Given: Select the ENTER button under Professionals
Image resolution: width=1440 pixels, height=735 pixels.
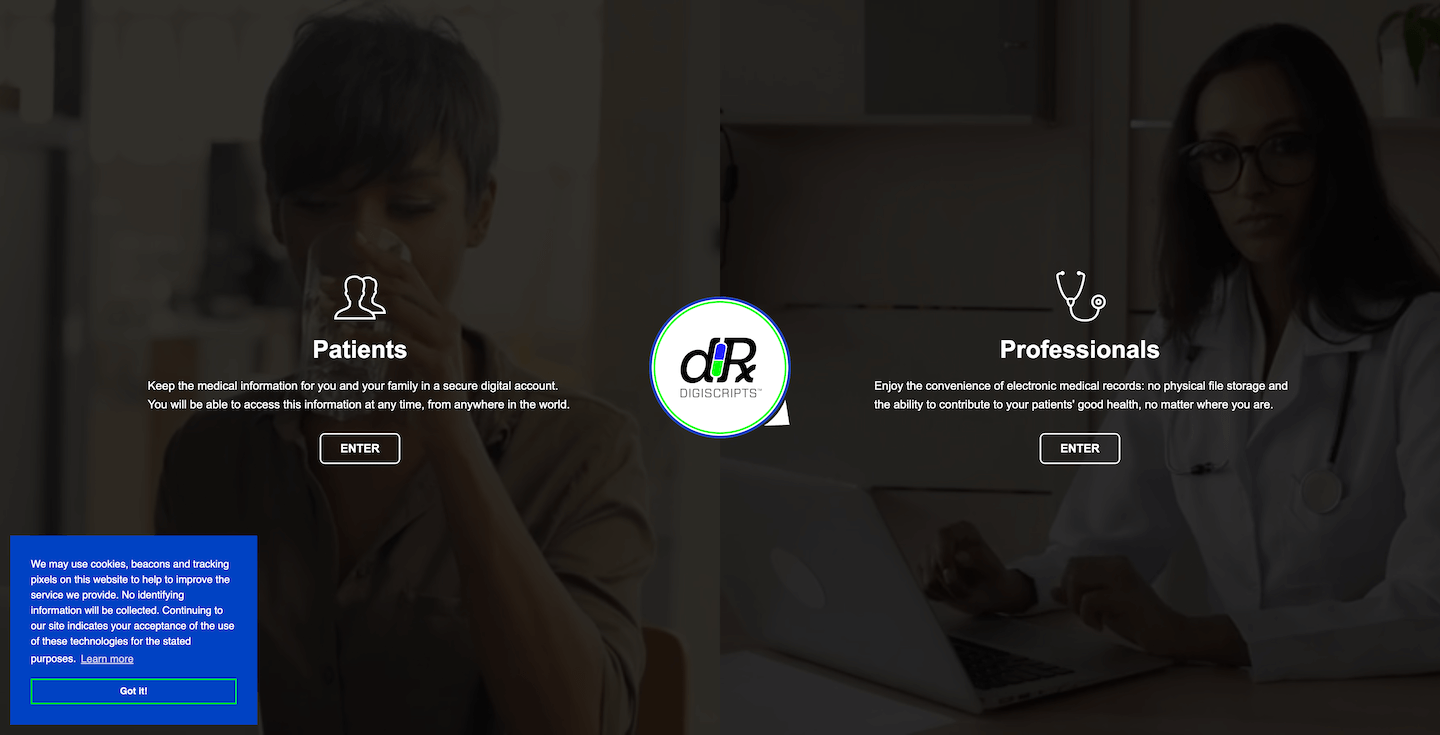Looking at the screenshot, I should tap(1080, 448).
